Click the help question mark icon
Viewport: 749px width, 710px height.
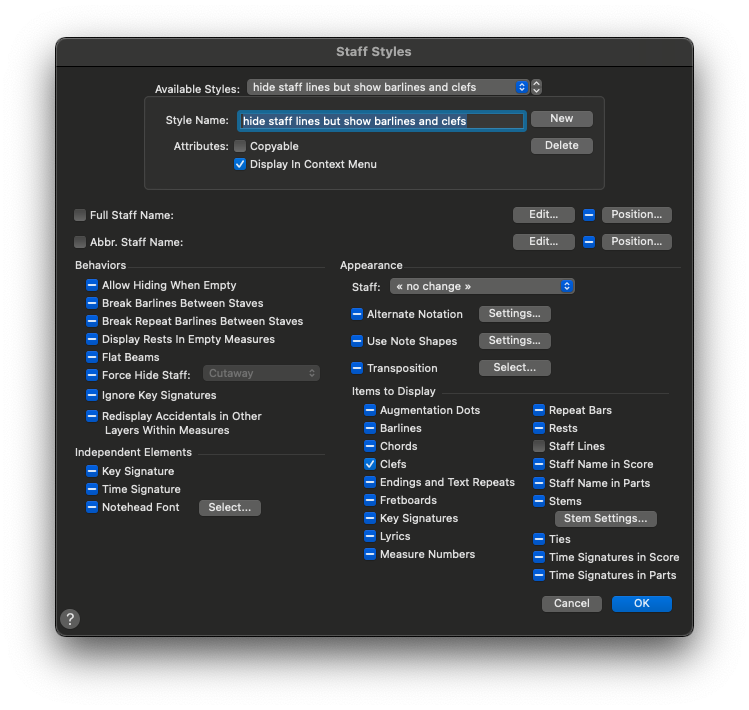coord(71,619)
